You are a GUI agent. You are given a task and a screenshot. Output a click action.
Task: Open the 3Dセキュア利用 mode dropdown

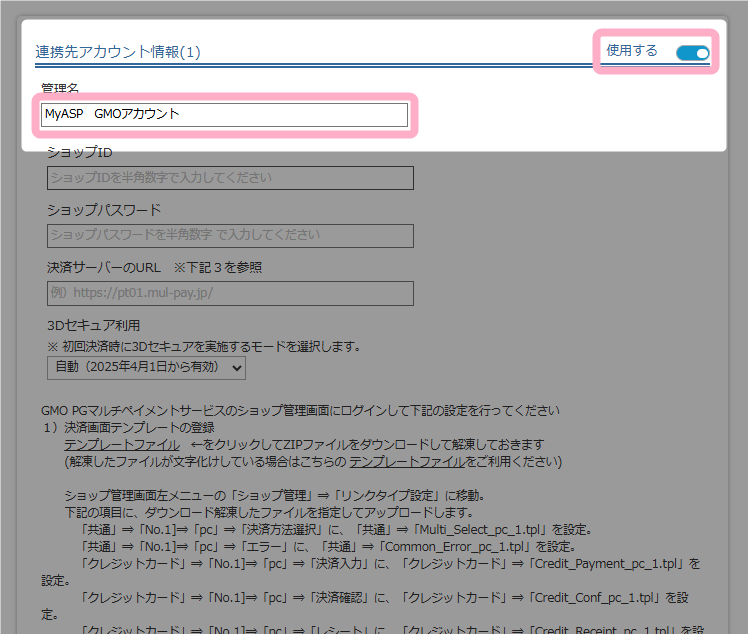pos(146,368)
